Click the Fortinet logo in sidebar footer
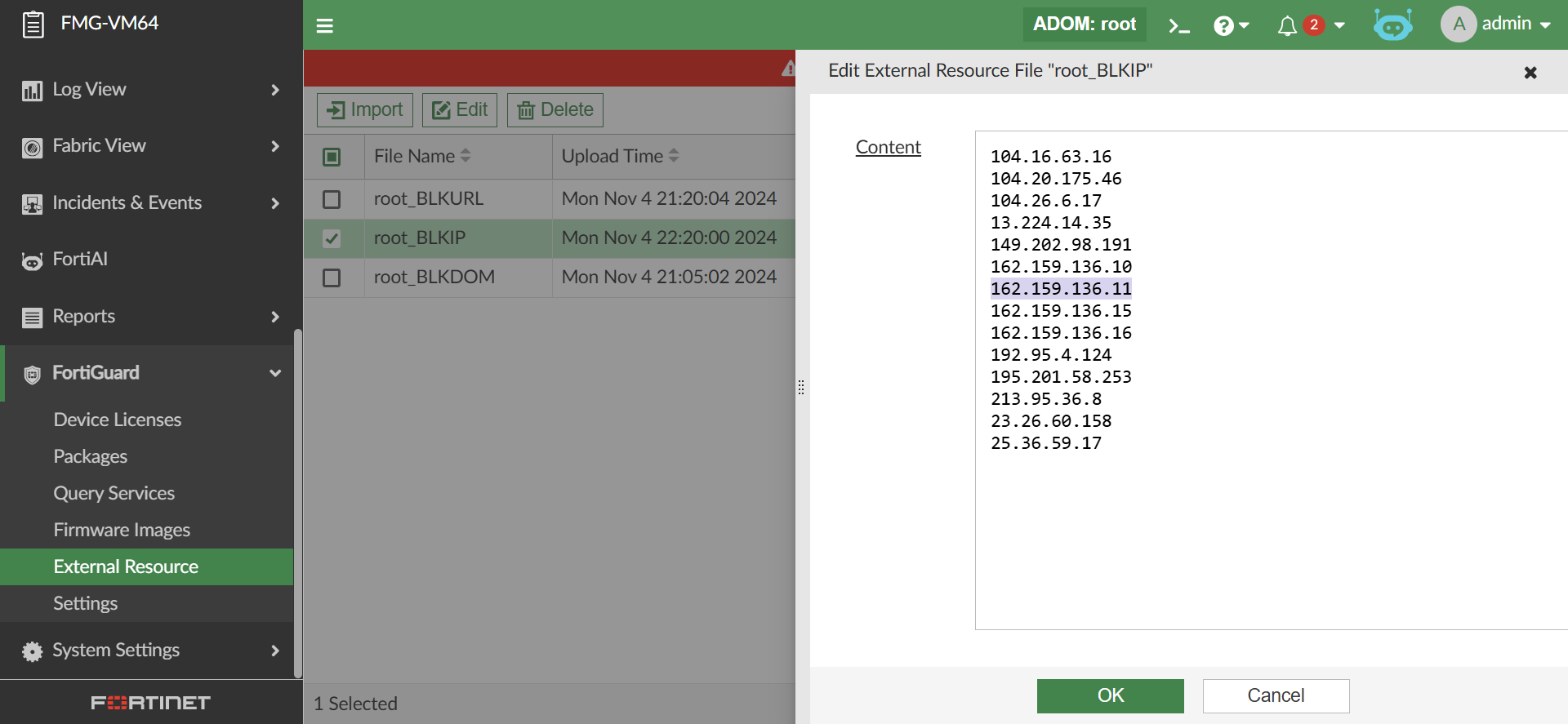This screenshot has width=1568, height=724. pos(151,703)
